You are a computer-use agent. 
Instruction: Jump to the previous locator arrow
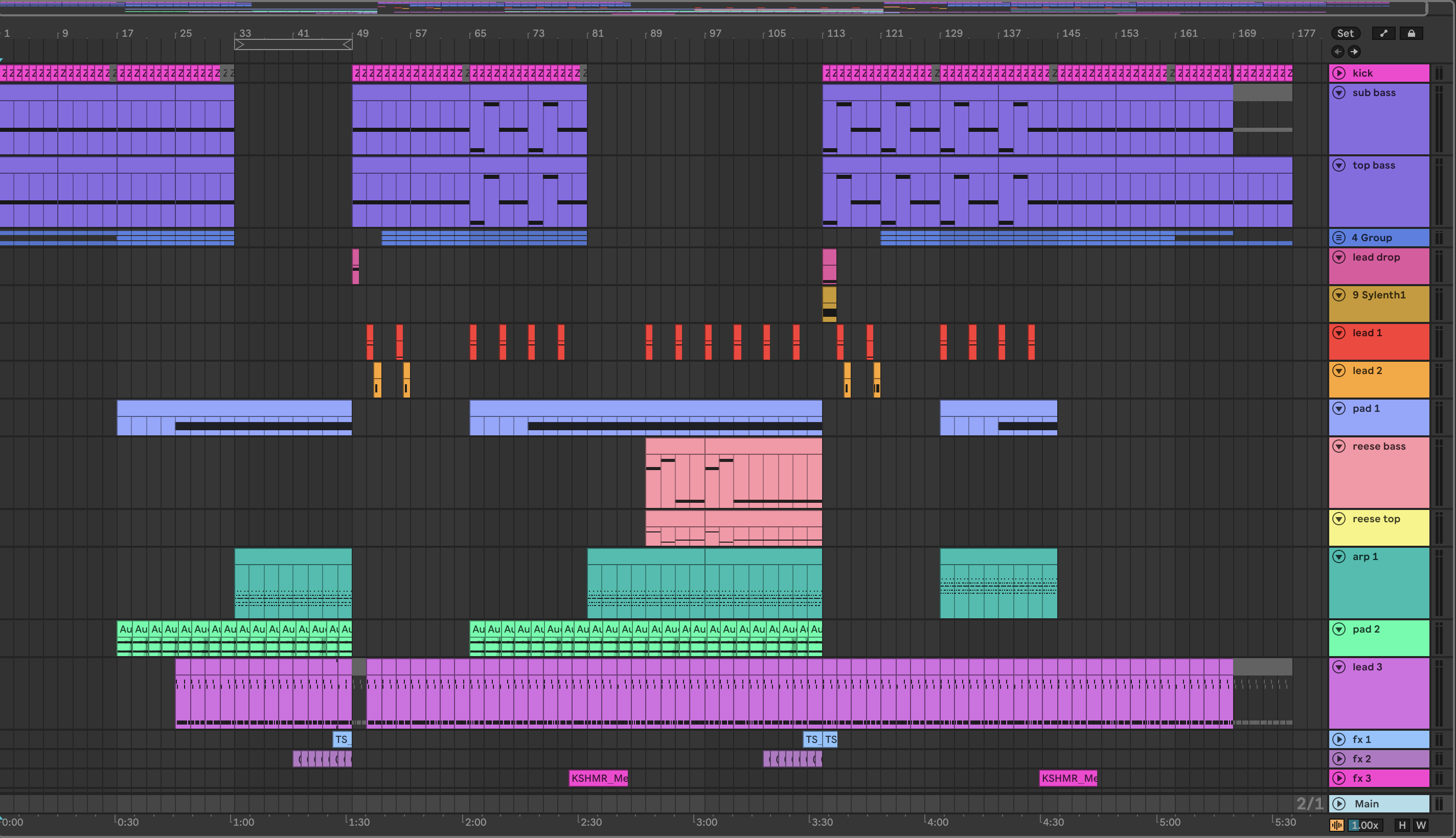[1338, 52]
